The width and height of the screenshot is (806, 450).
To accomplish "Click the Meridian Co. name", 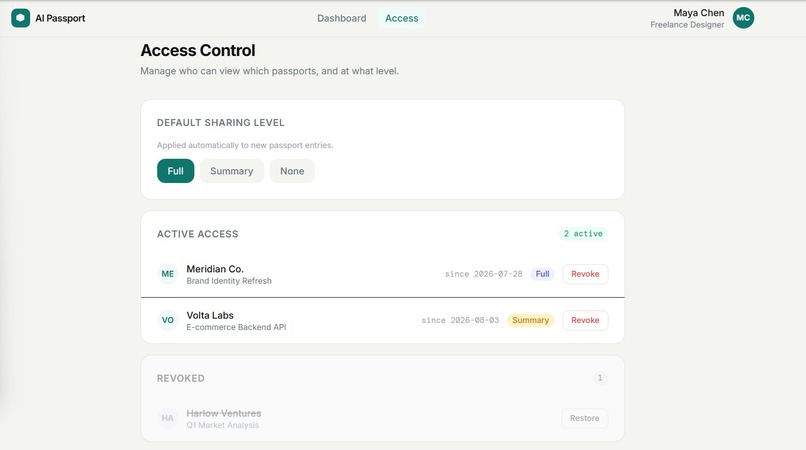I will coord(215,269).
